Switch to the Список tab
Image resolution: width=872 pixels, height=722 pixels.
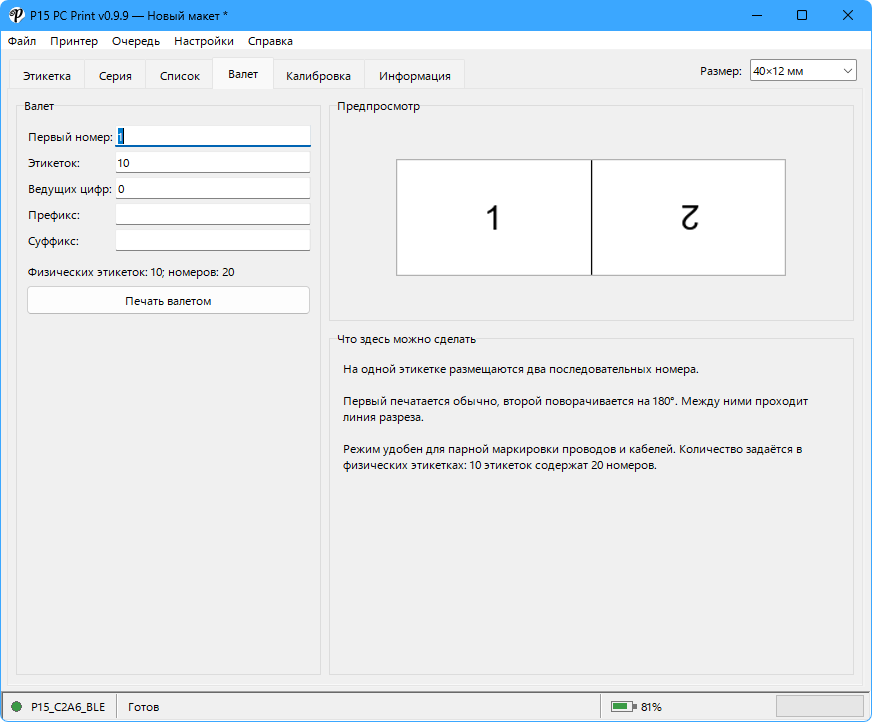pos(180,76)
